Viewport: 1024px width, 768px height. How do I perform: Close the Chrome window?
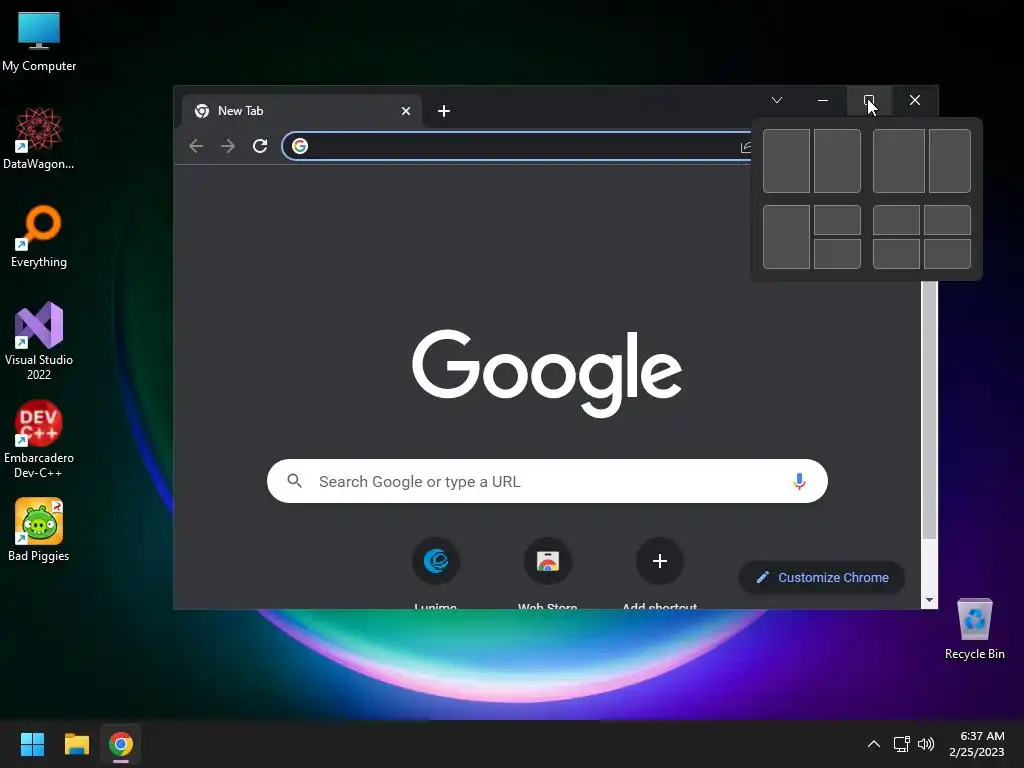(915, 100)
